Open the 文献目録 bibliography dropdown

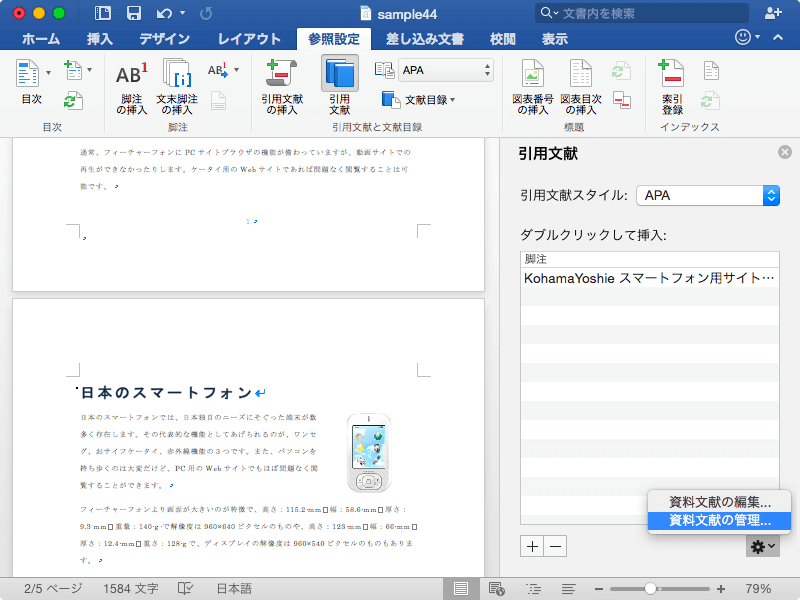tap(418, 100)
